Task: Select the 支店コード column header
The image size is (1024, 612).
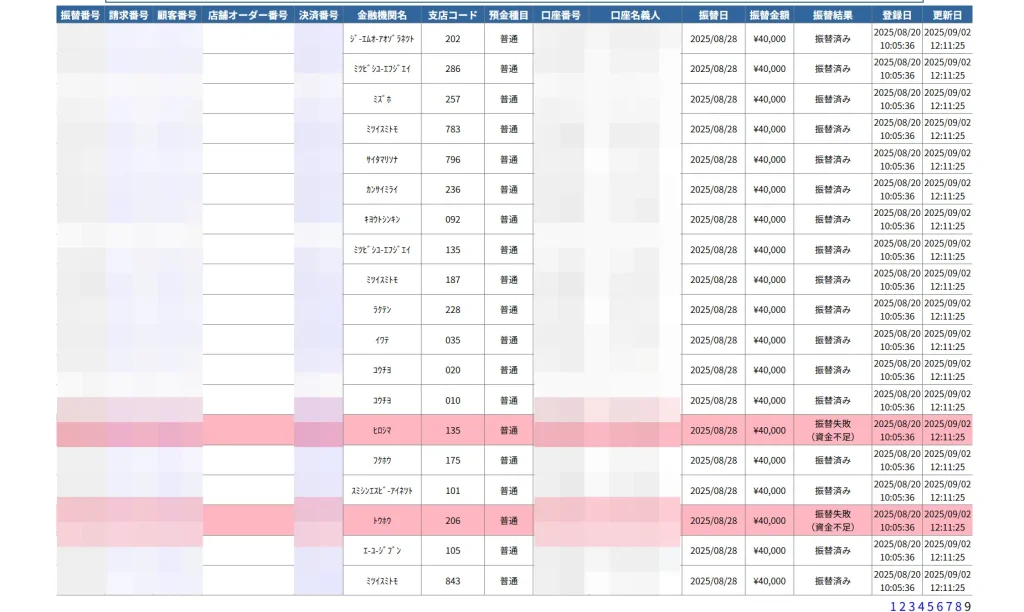Action: pyautogui.click(x=453, y=15)
